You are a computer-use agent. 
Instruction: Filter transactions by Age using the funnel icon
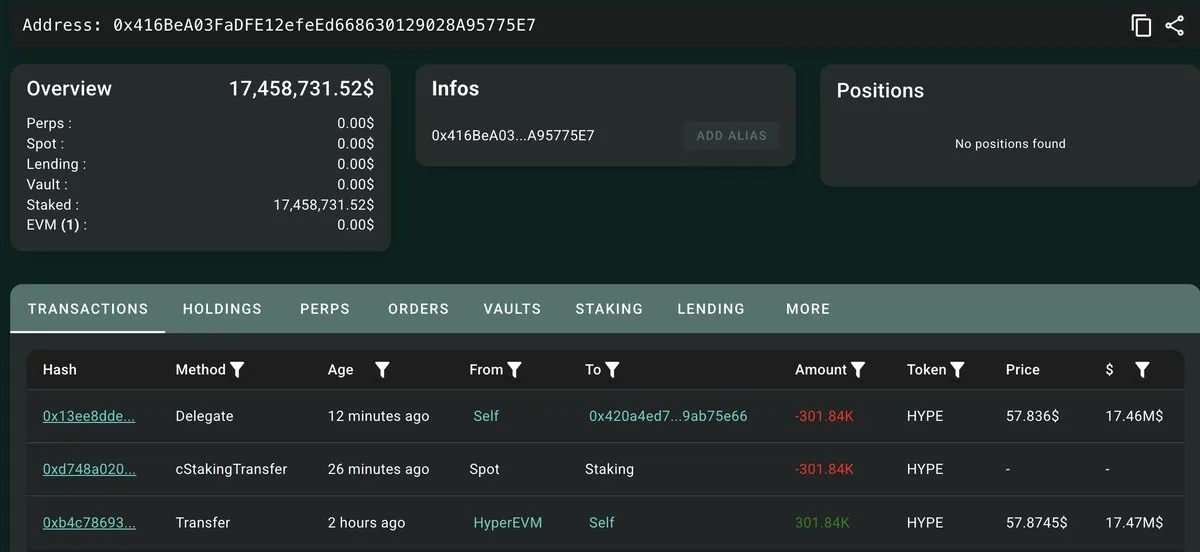coord(382,370)
